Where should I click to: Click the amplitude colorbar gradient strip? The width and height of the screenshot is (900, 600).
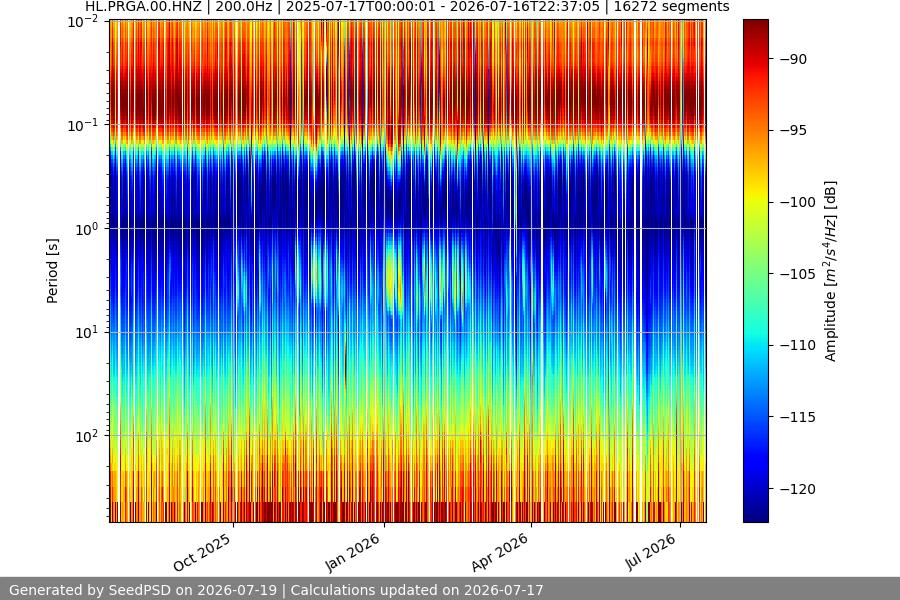tap(755, 271)
